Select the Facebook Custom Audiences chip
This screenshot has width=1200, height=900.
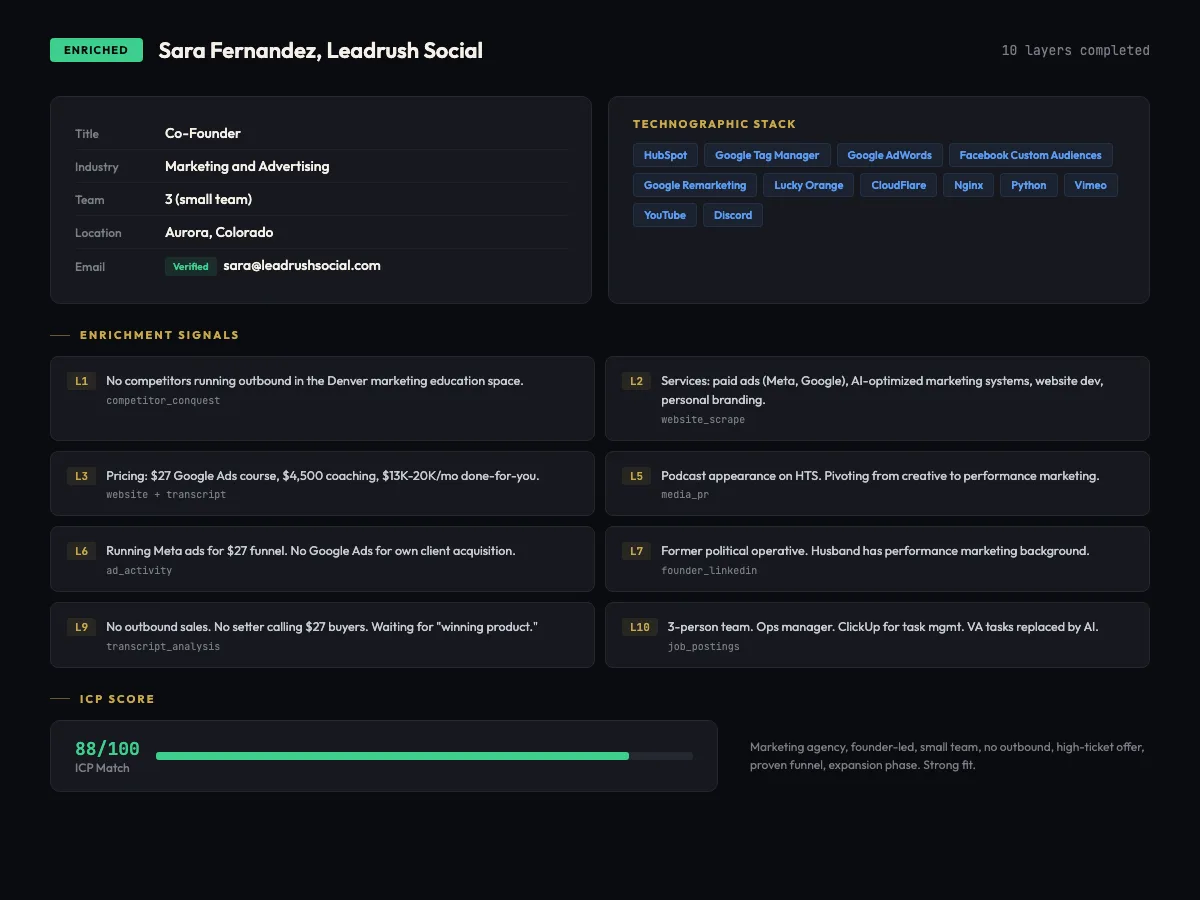tap(1031, 155)
